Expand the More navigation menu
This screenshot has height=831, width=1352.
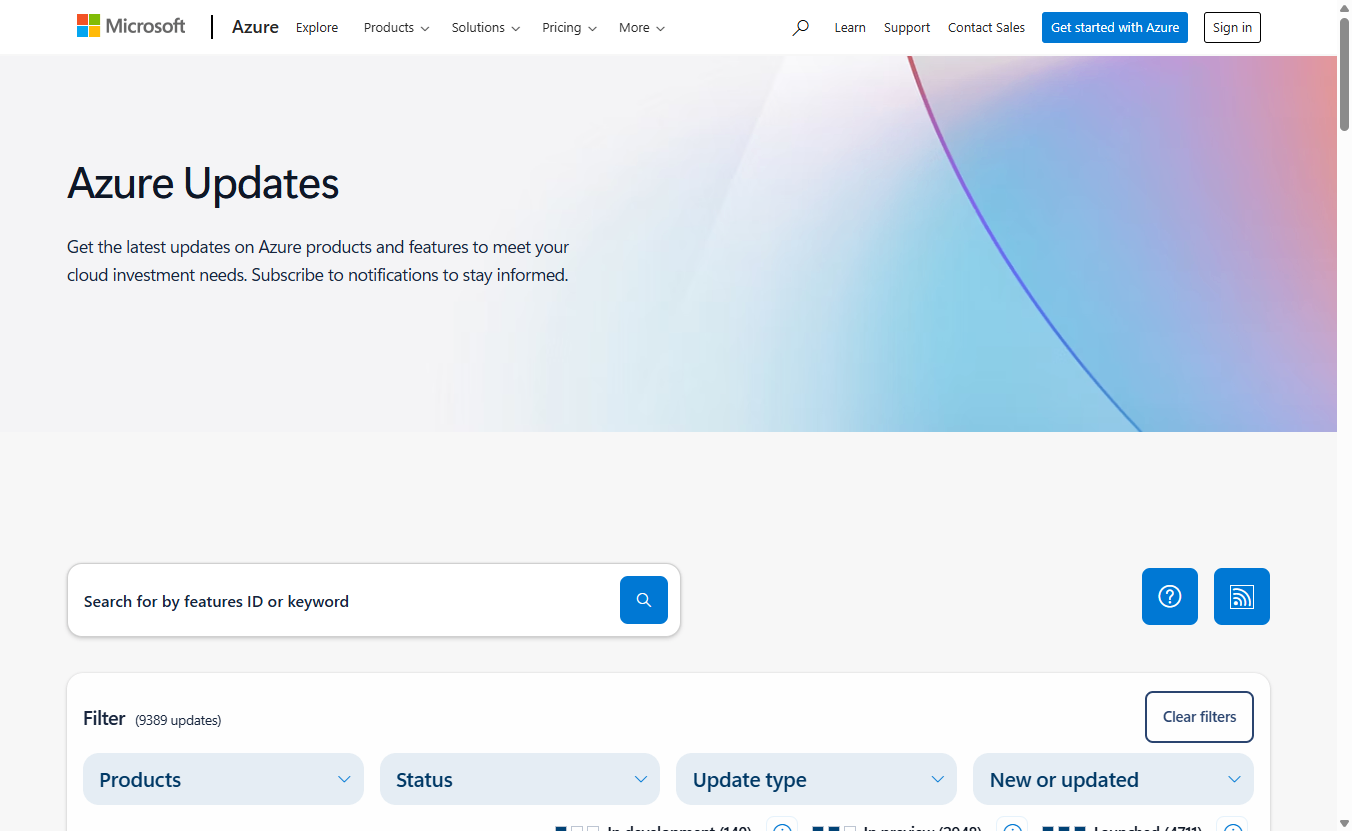(641, 28)
